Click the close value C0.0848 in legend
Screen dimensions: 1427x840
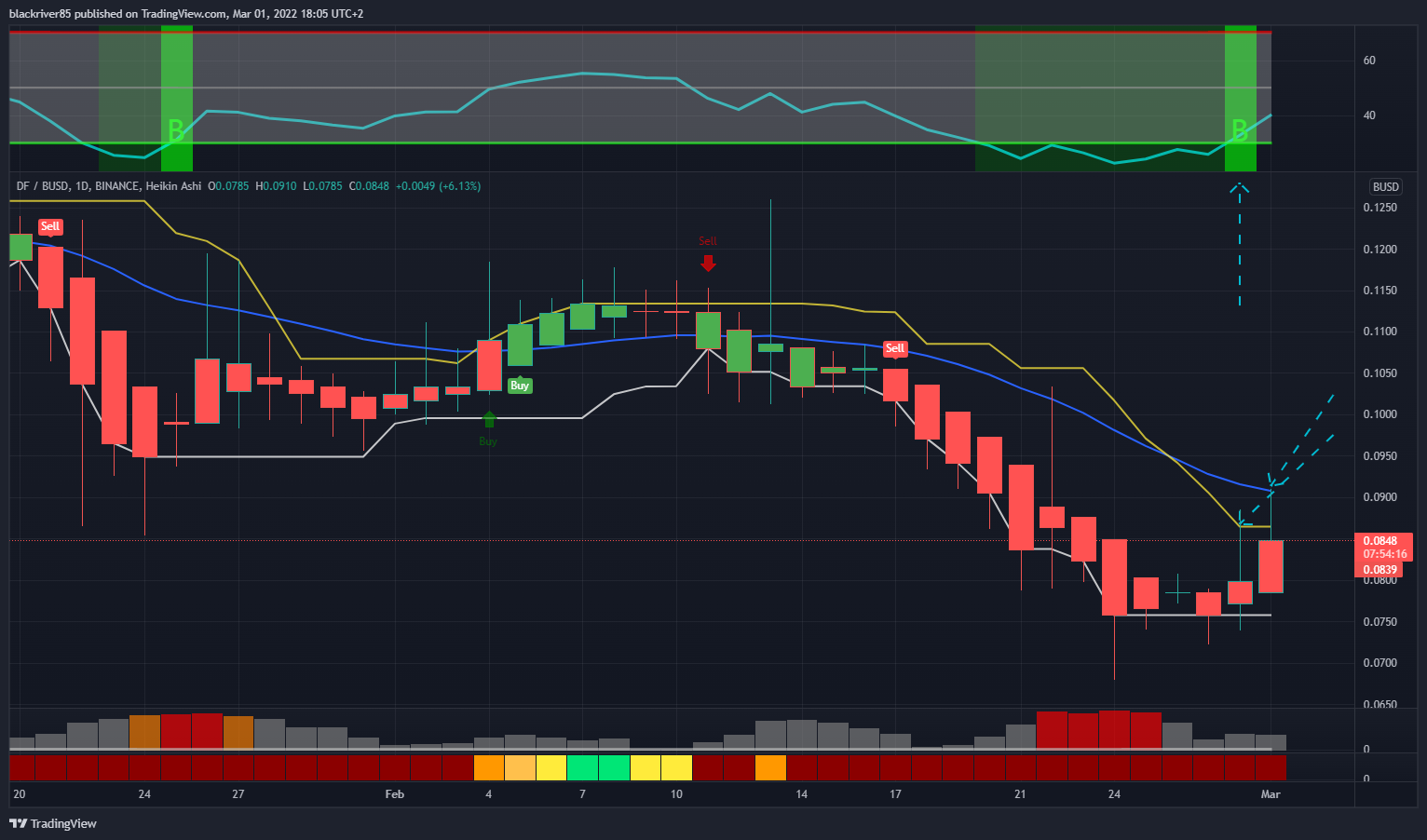[x=370, y=186]
